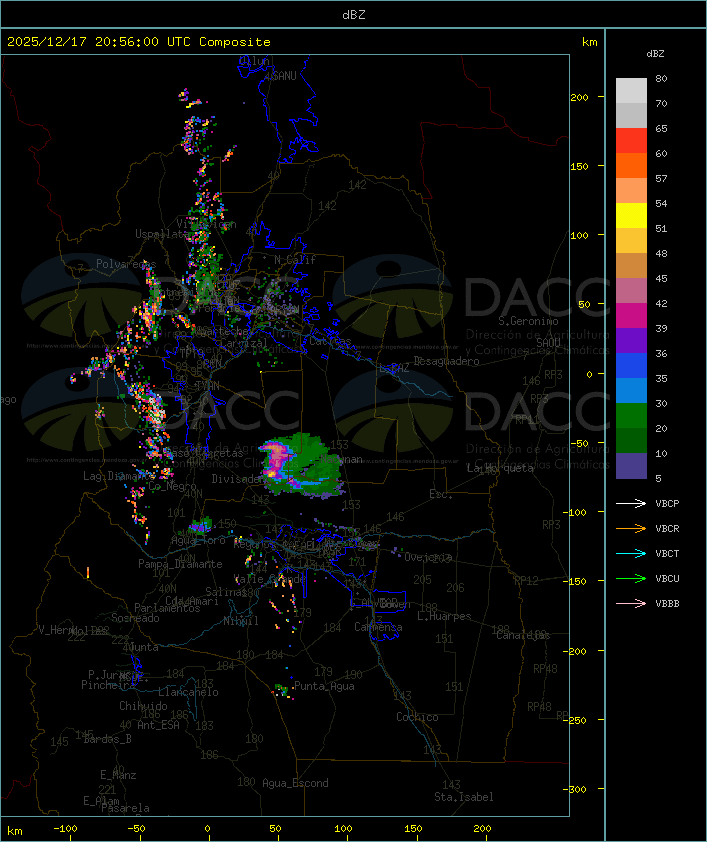Click the 150 tick on the right axis

pos(579,166)
